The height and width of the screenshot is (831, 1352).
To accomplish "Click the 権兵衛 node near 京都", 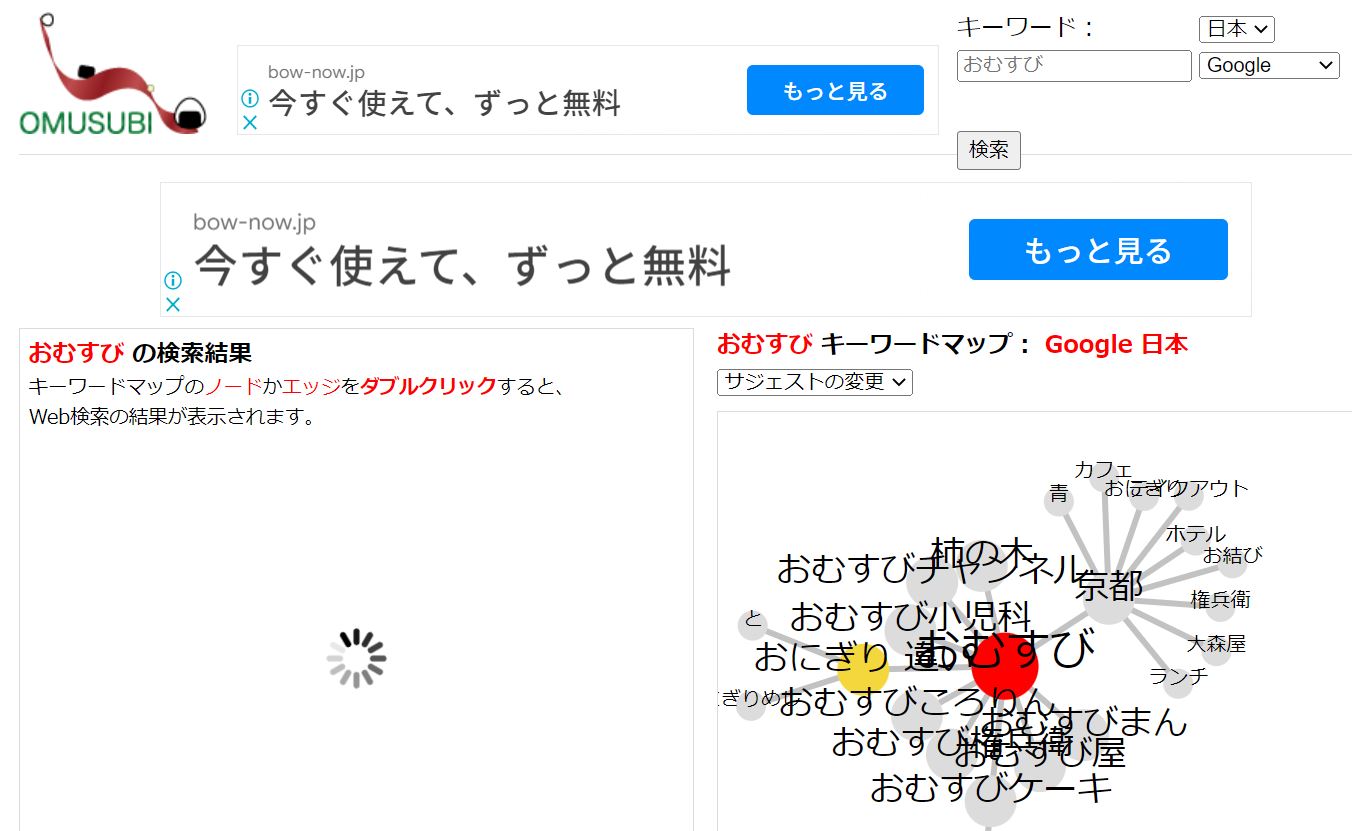I will tap(1220, 600).
